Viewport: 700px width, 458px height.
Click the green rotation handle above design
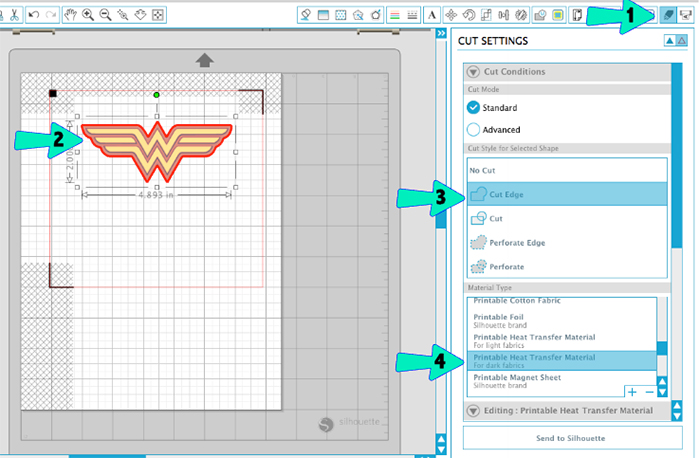point(156,95)
